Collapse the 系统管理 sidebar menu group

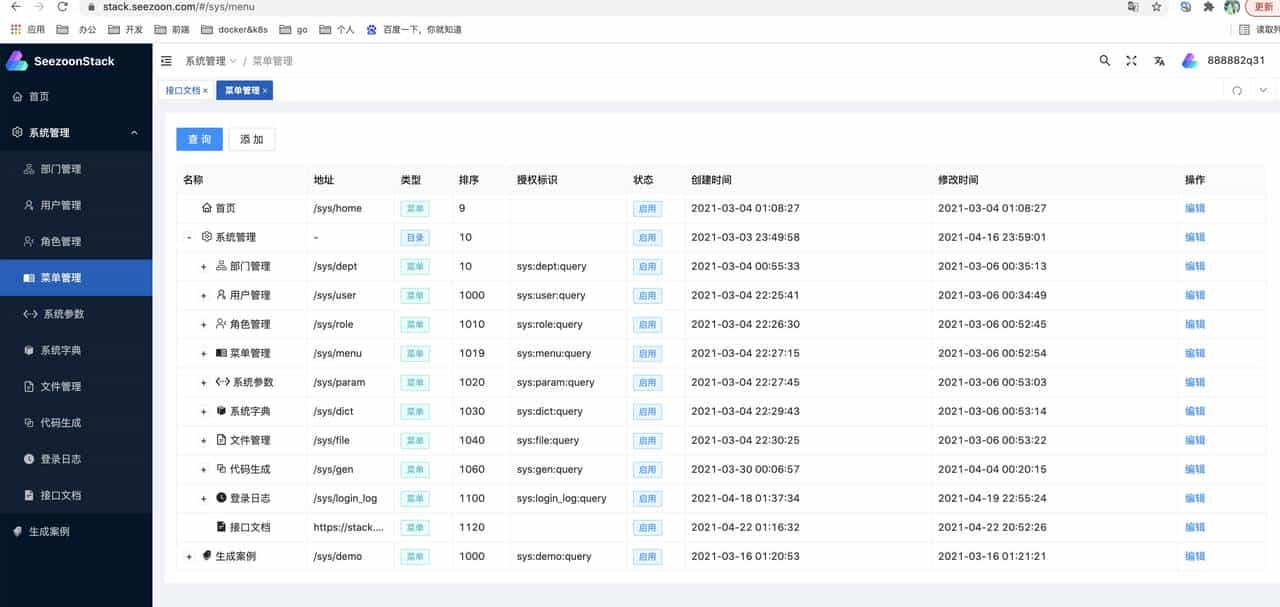click(x=134, y=133)
